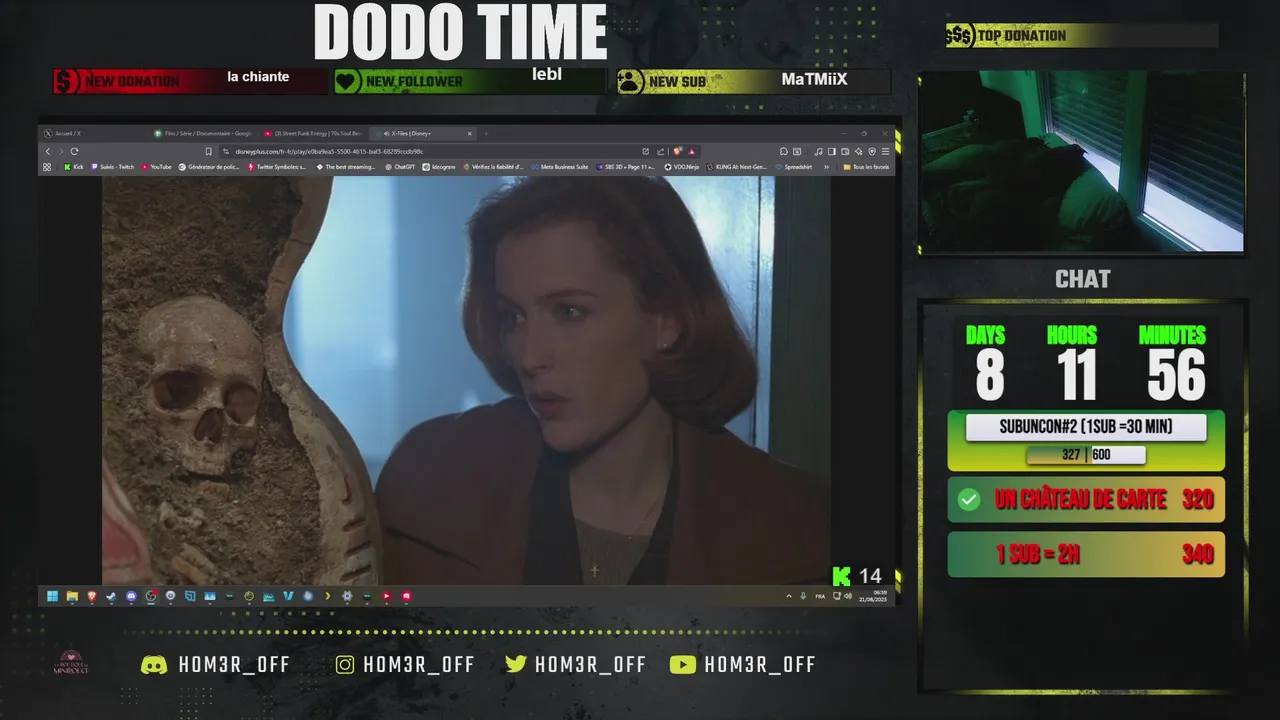1280x720 pixels.
Task: Open the apps grid in bookmarks bar
Action: [x=47, y=167]
